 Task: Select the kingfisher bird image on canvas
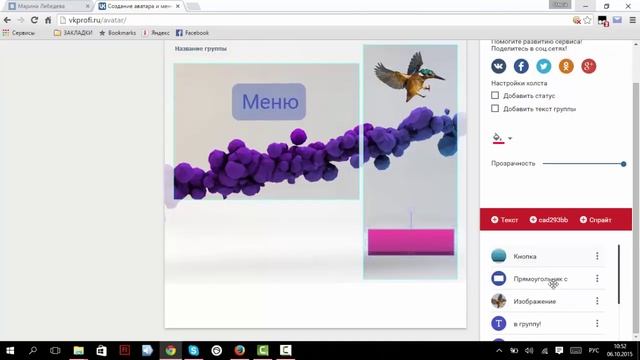click(x=409, y=77)
